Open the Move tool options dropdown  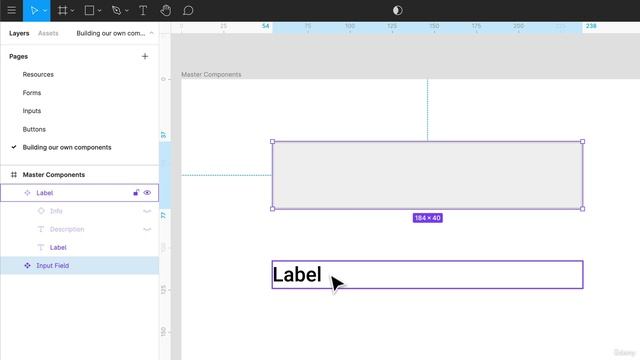click(x=45, y=11)
